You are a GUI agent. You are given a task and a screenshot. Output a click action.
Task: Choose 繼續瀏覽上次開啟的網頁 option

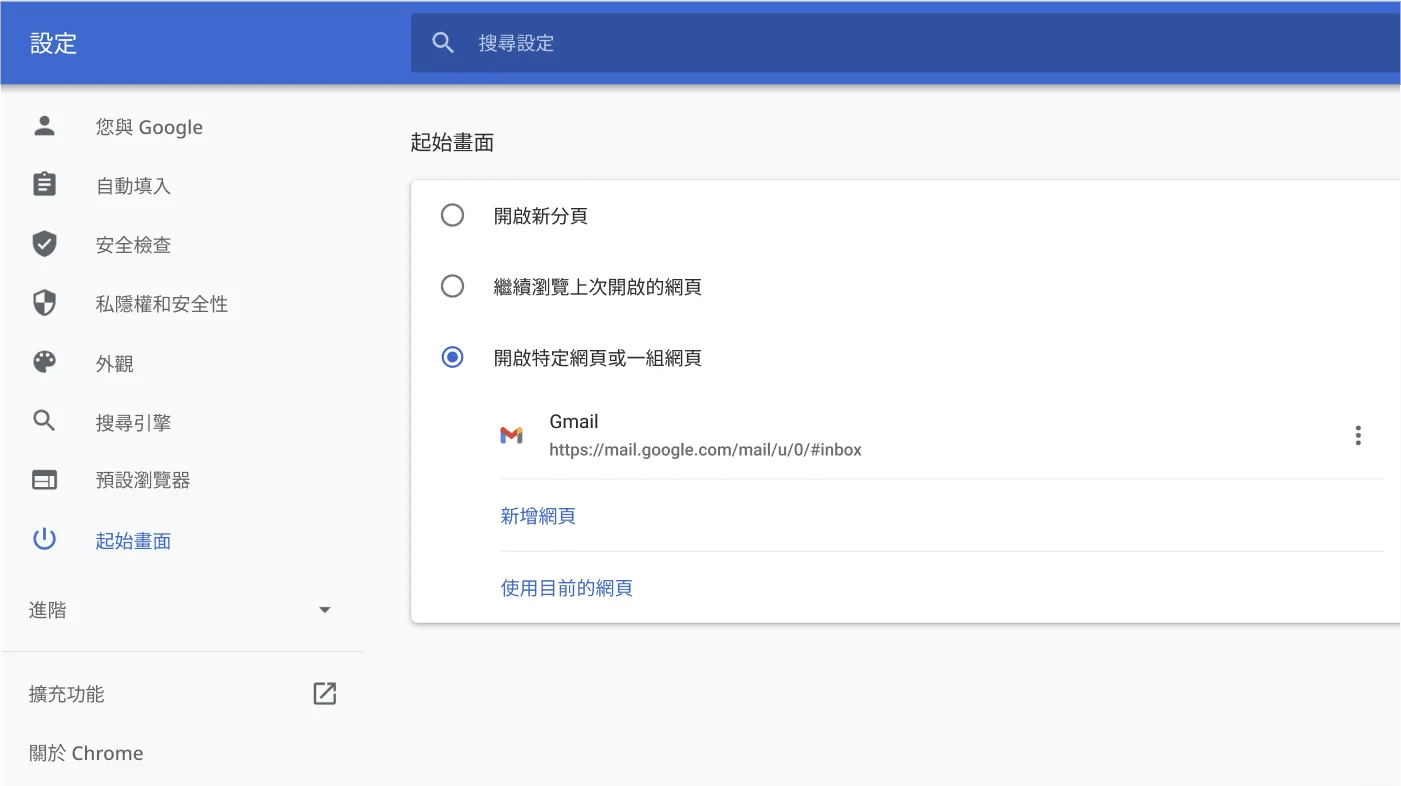click(452, 286)
